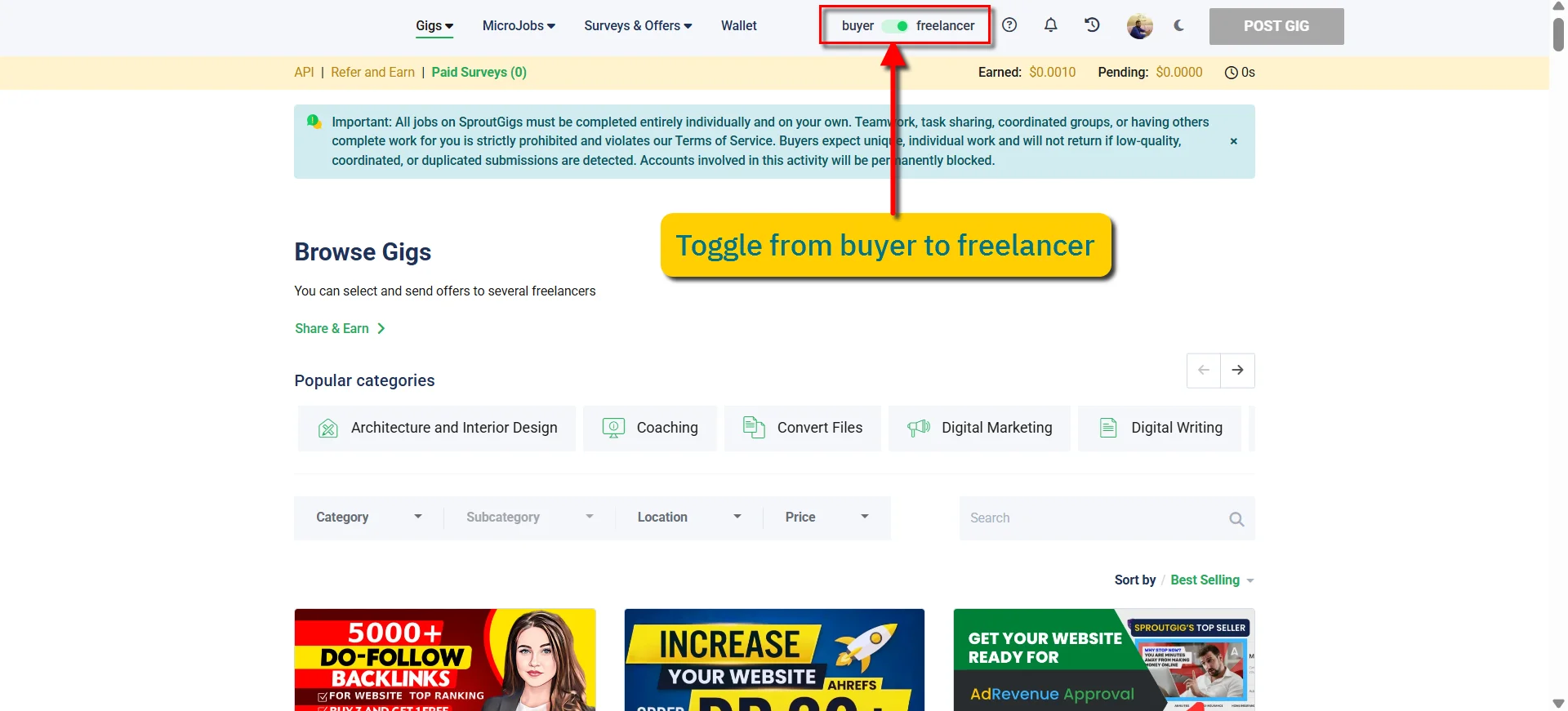Show next popular categories arrow
Screen dimensions: 1568x711
[x=1238, y=371]
